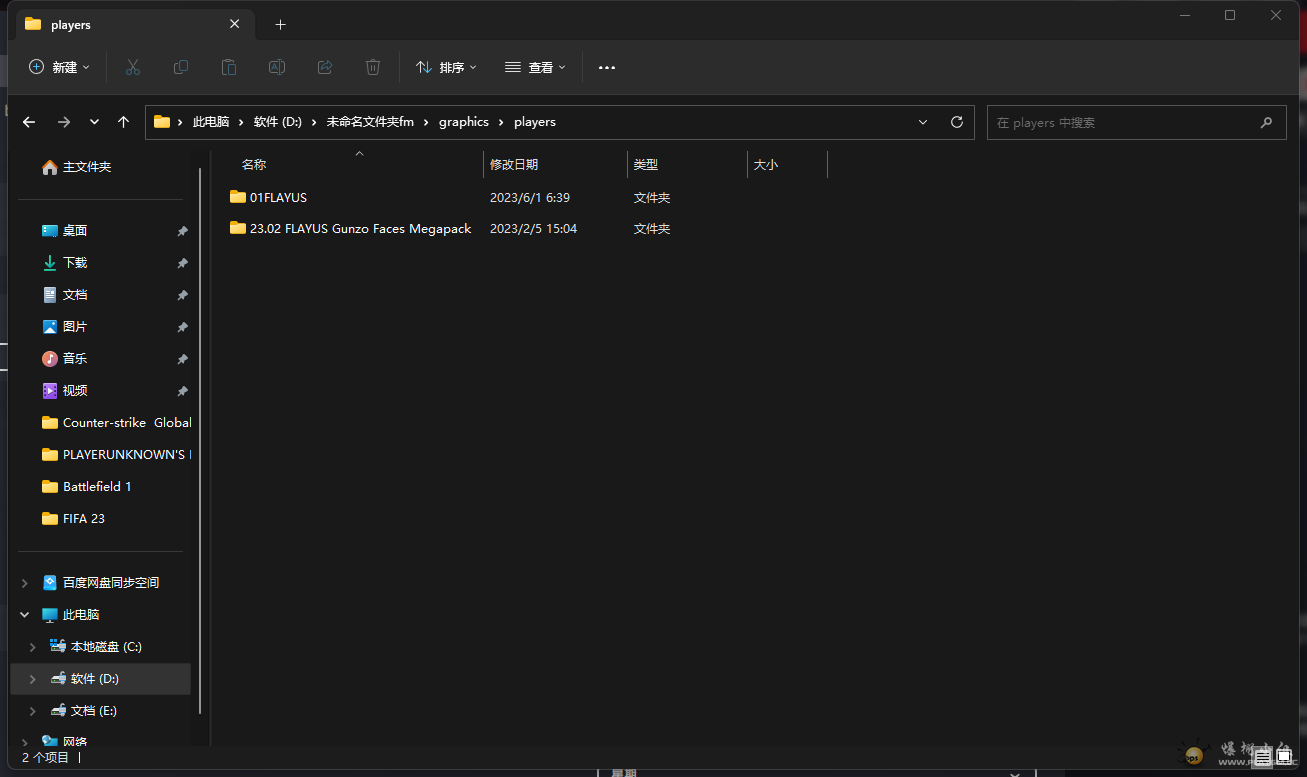Click graphics breadcrumb segment
Image resolution: width=1307 pixels, height=777 pixels.
464,122
